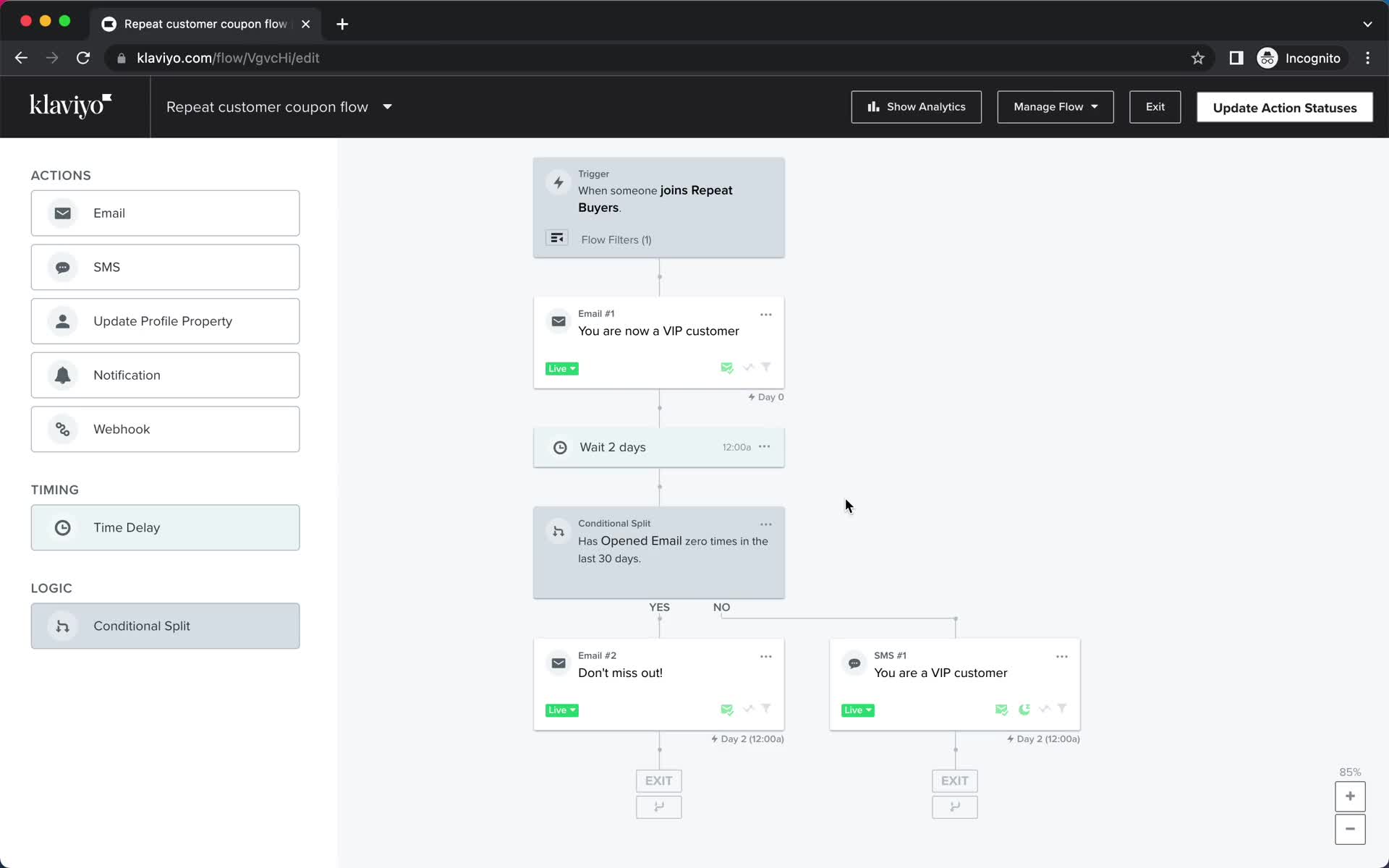Screen dimensions: 1389x868
Task: Open more options on Conditional Split card
Action: click(766, 524)
